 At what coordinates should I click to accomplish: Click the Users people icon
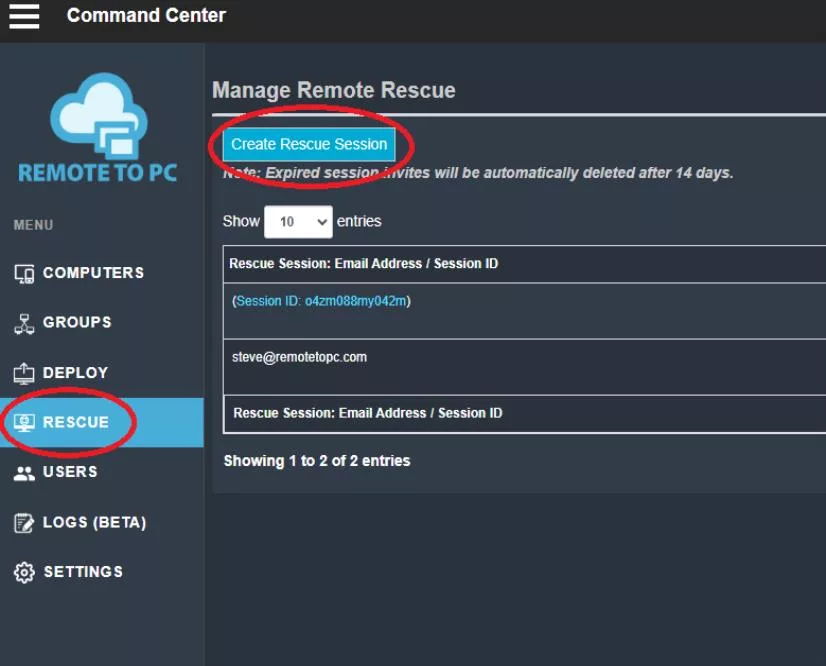pos(24,473)
